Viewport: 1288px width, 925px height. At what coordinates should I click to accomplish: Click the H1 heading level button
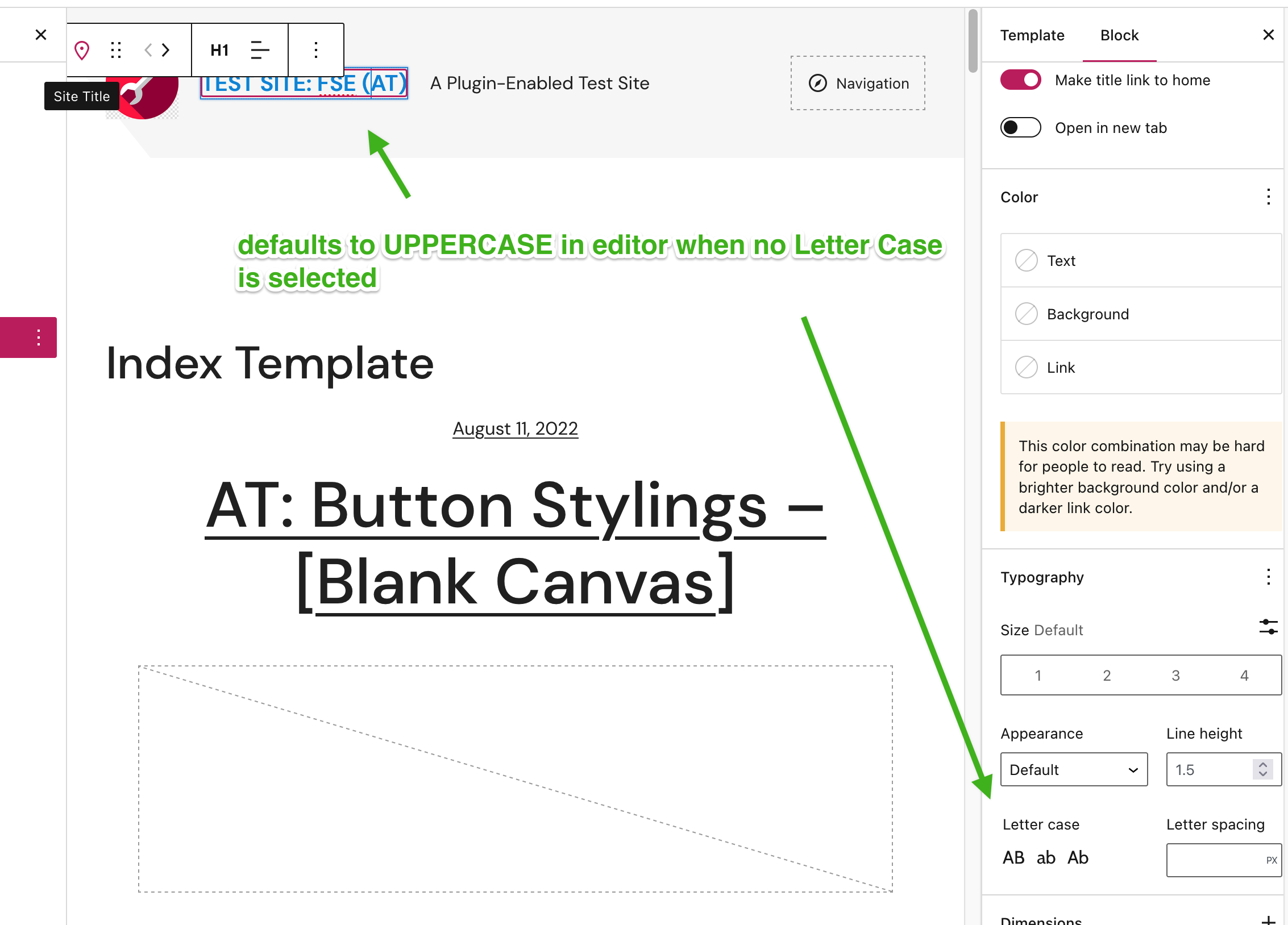(x=219, y=50)
